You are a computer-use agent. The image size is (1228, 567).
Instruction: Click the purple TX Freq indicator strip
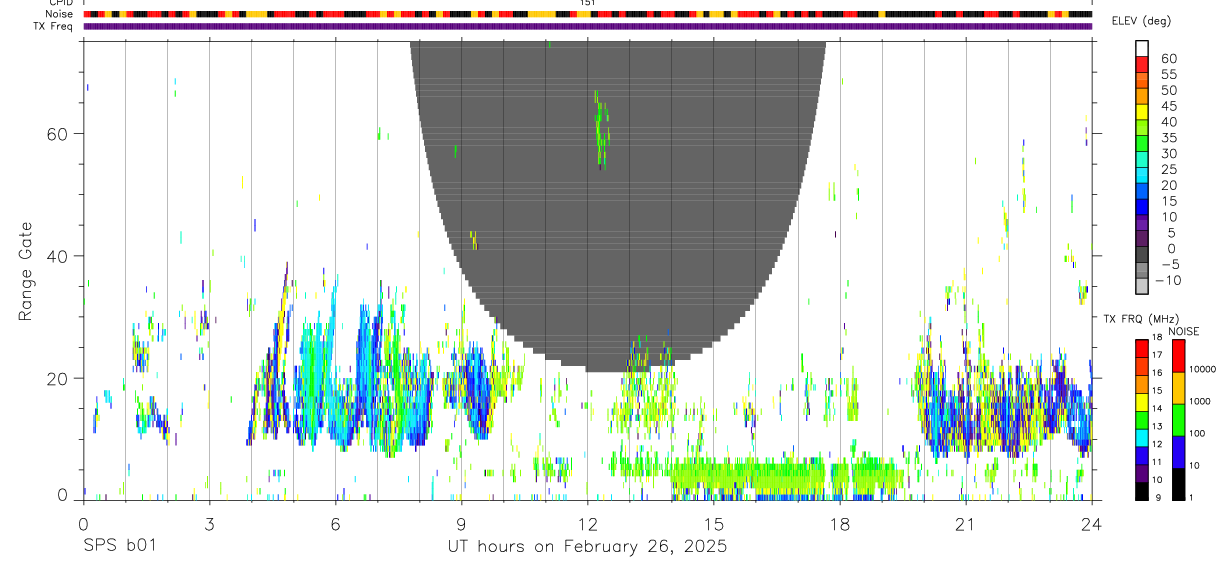588,26
